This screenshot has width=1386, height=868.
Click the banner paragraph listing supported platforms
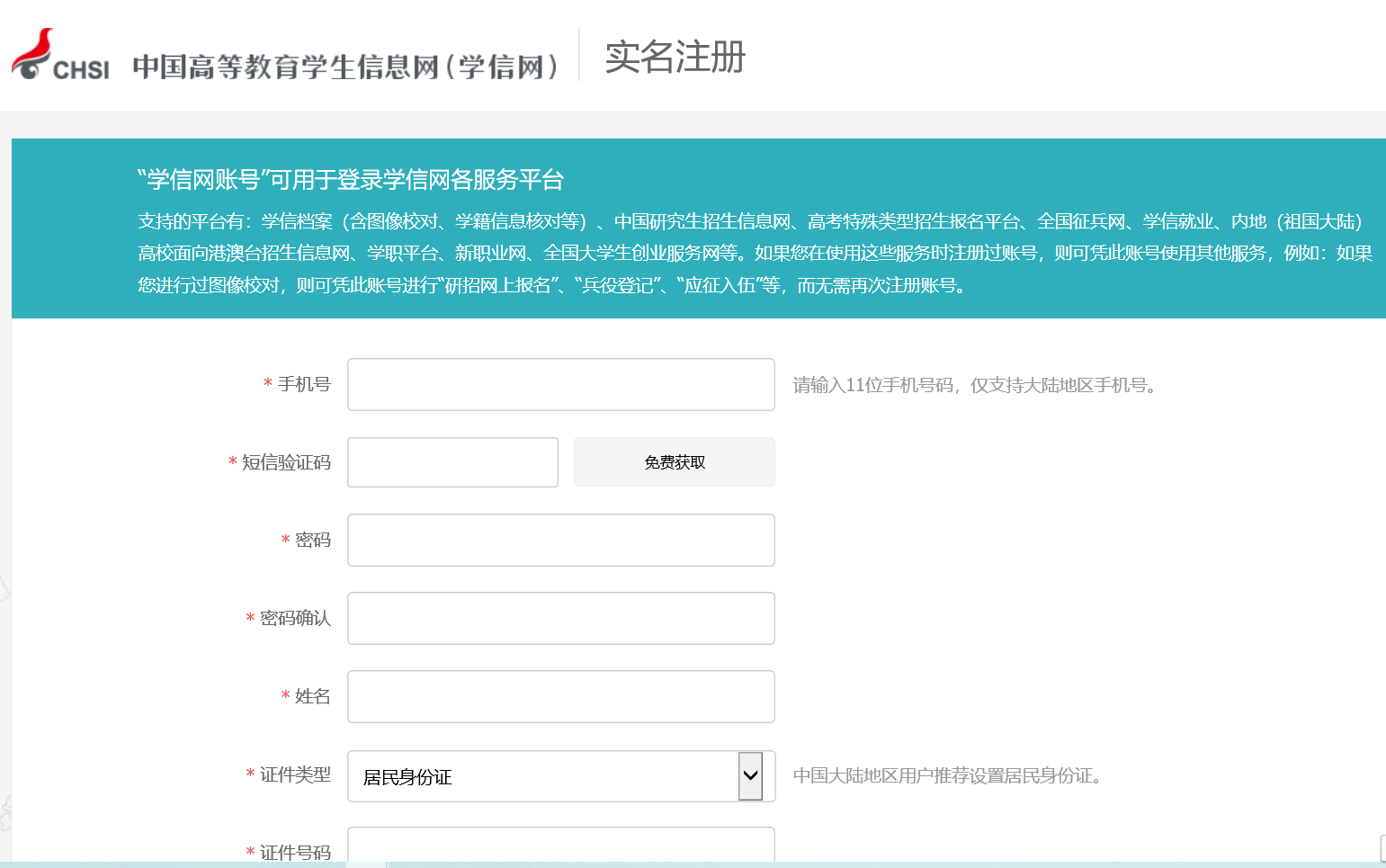point(754,254)
